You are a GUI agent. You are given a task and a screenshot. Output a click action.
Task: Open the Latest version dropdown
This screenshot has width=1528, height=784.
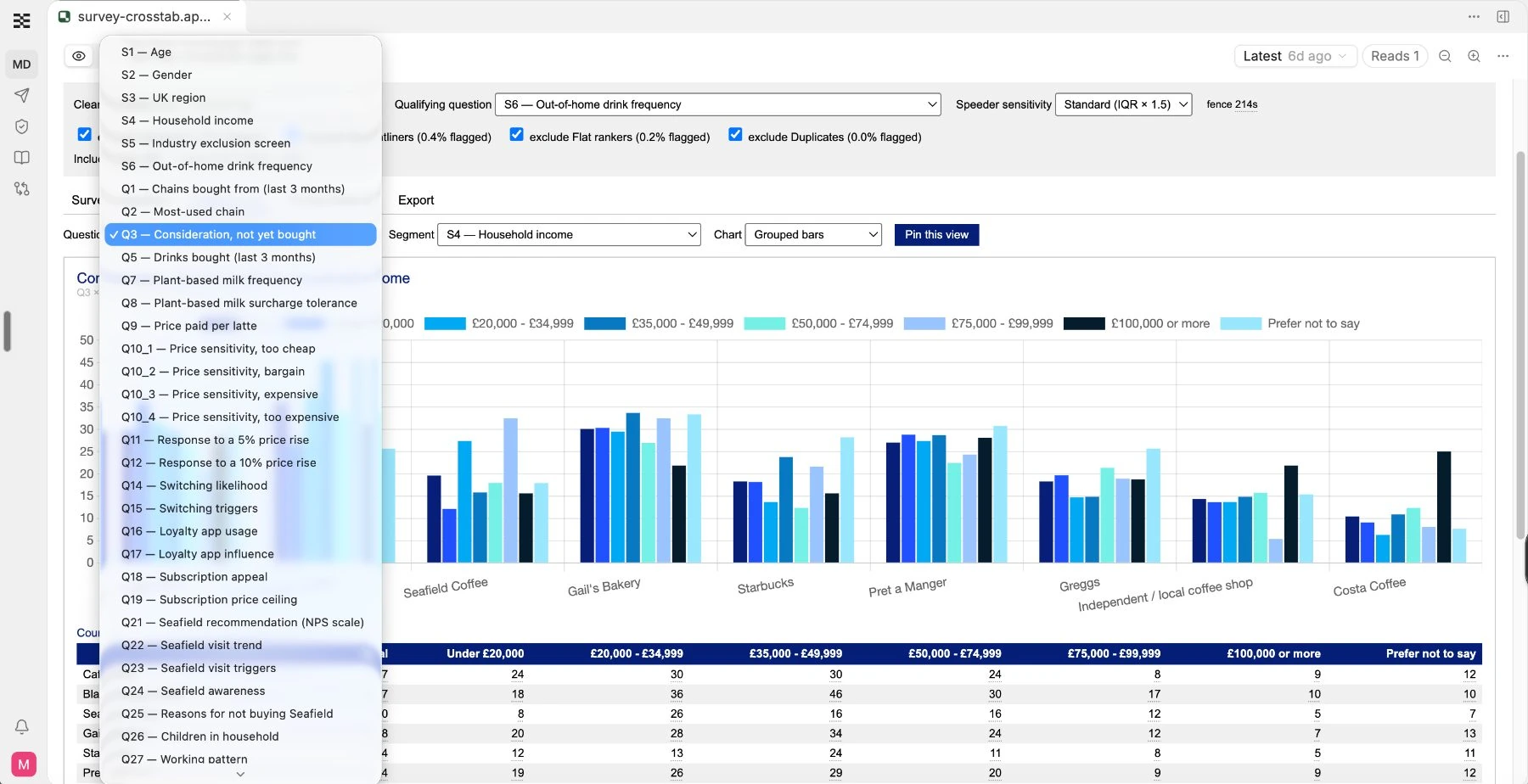pos(1295,56)
